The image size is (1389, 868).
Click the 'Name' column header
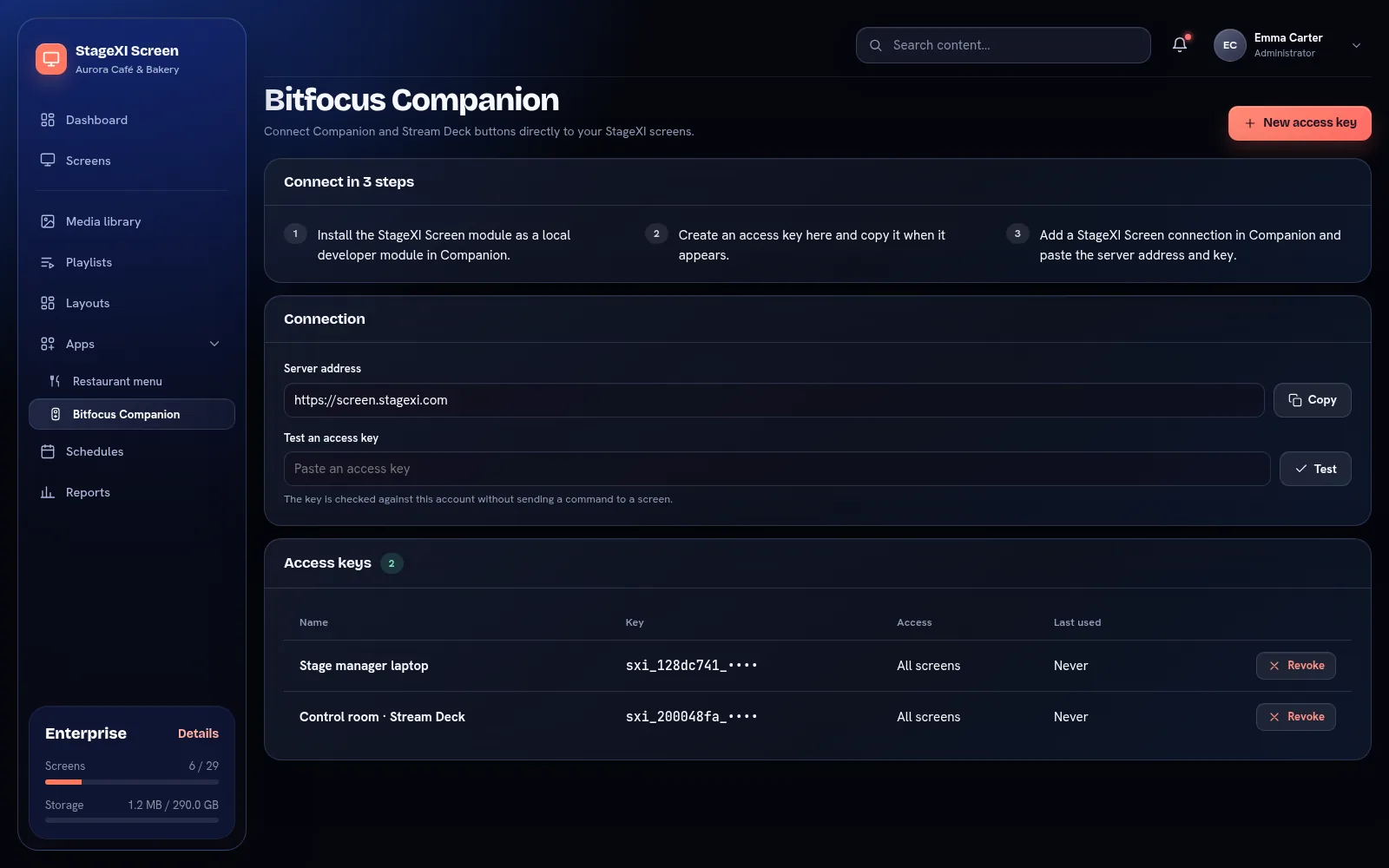313,622
